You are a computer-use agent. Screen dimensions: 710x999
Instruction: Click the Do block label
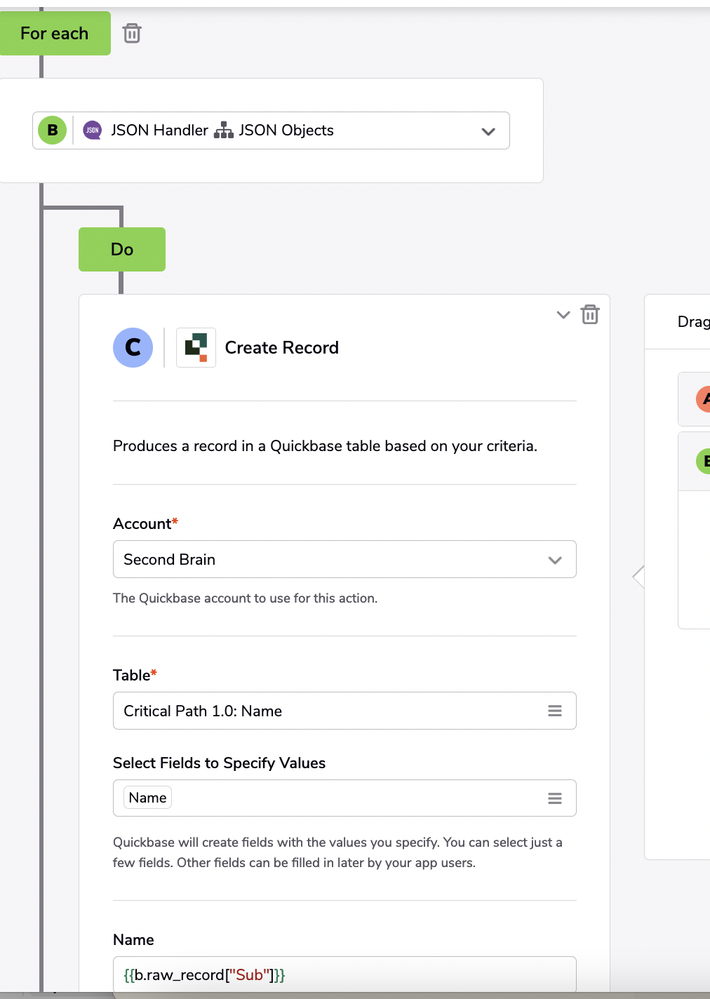point(122,249)
